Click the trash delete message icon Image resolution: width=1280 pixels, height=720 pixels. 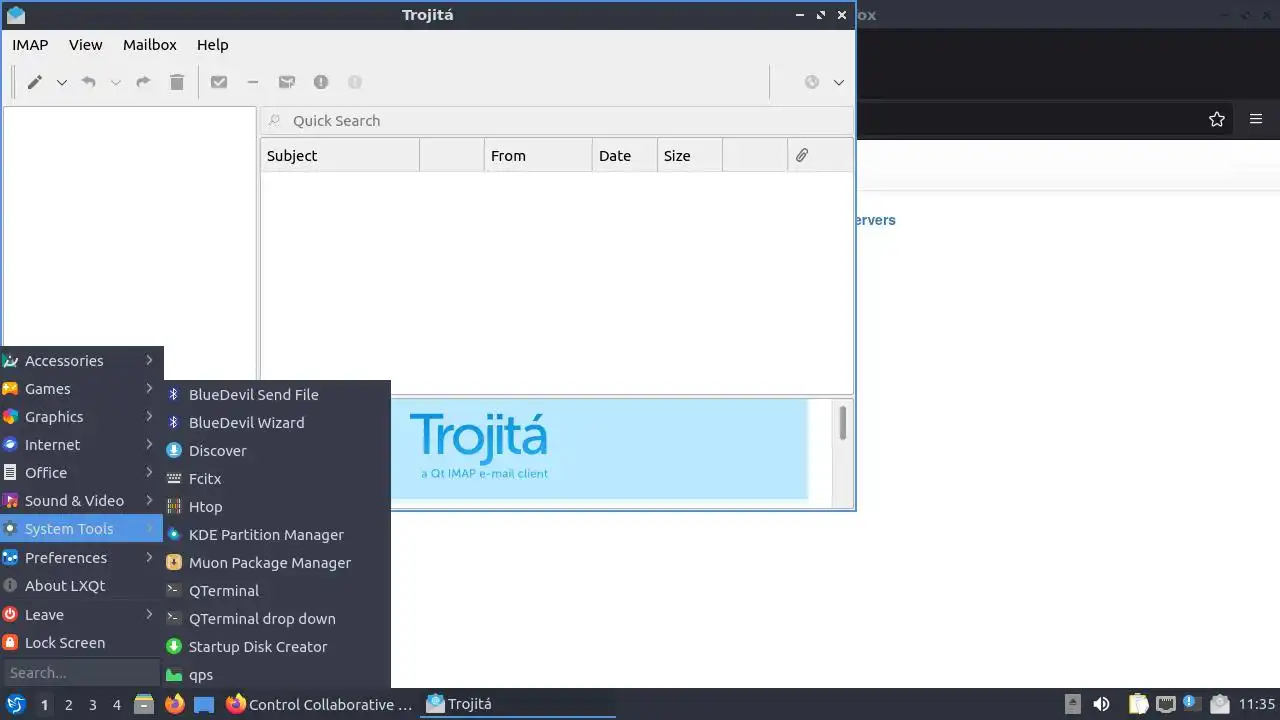tap(177, 82)
